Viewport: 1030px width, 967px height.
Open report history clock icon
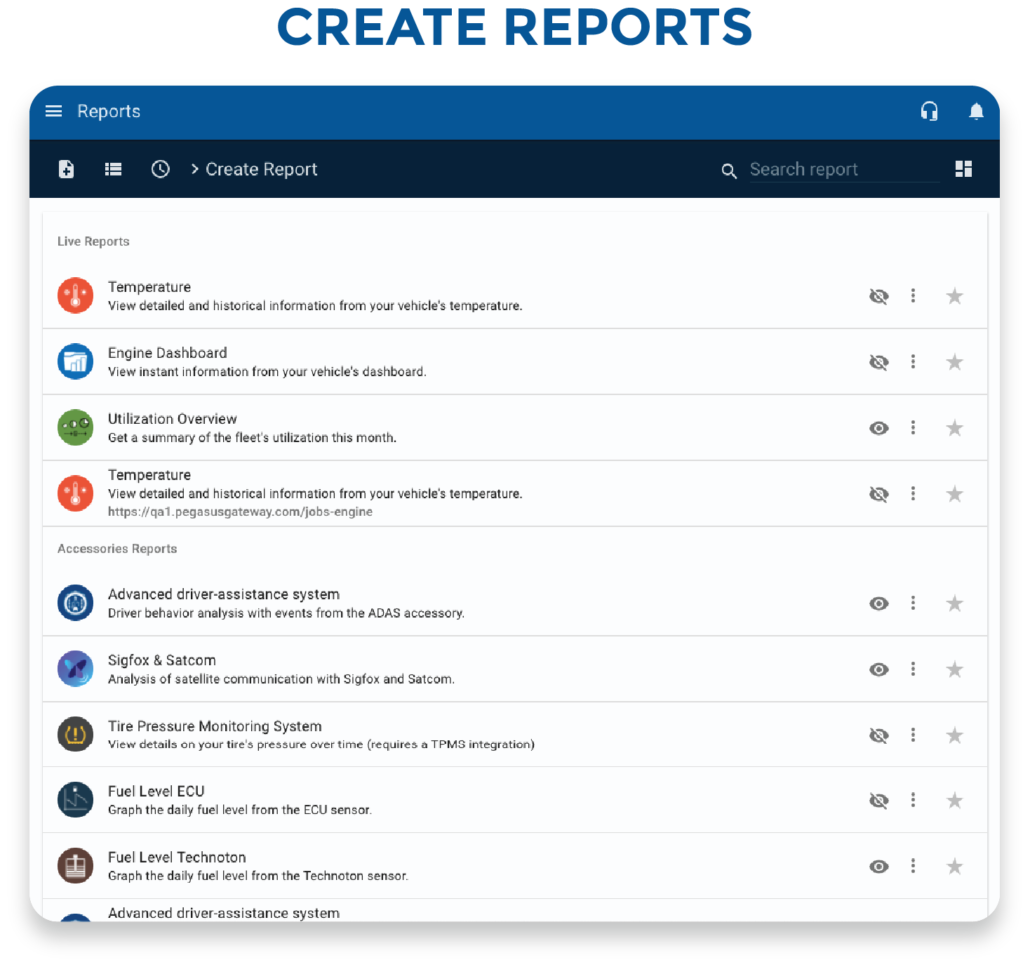pos(160,169)
